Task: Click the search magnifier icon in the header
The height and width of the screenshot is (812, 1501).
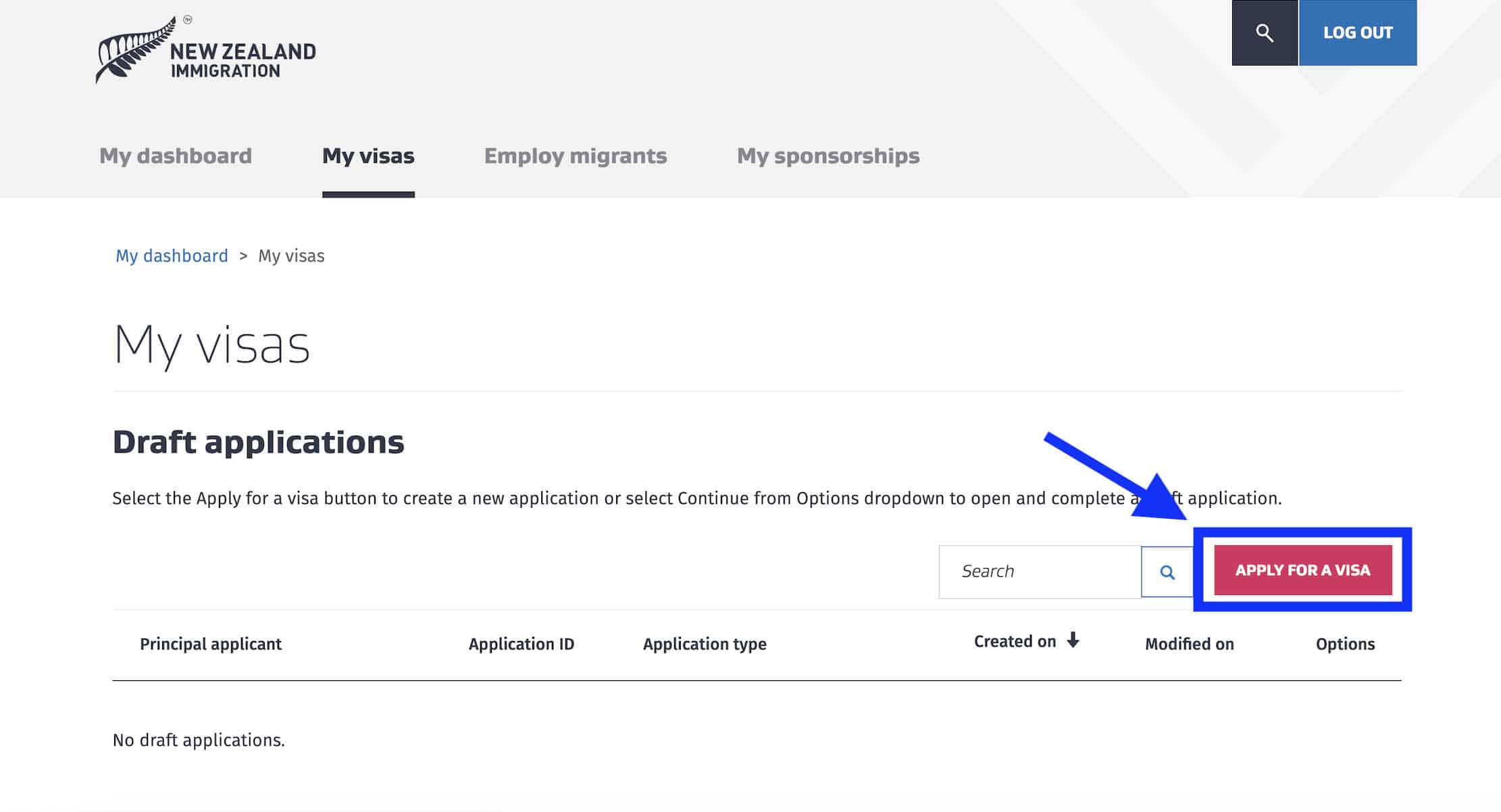Action: [1264, 32]
